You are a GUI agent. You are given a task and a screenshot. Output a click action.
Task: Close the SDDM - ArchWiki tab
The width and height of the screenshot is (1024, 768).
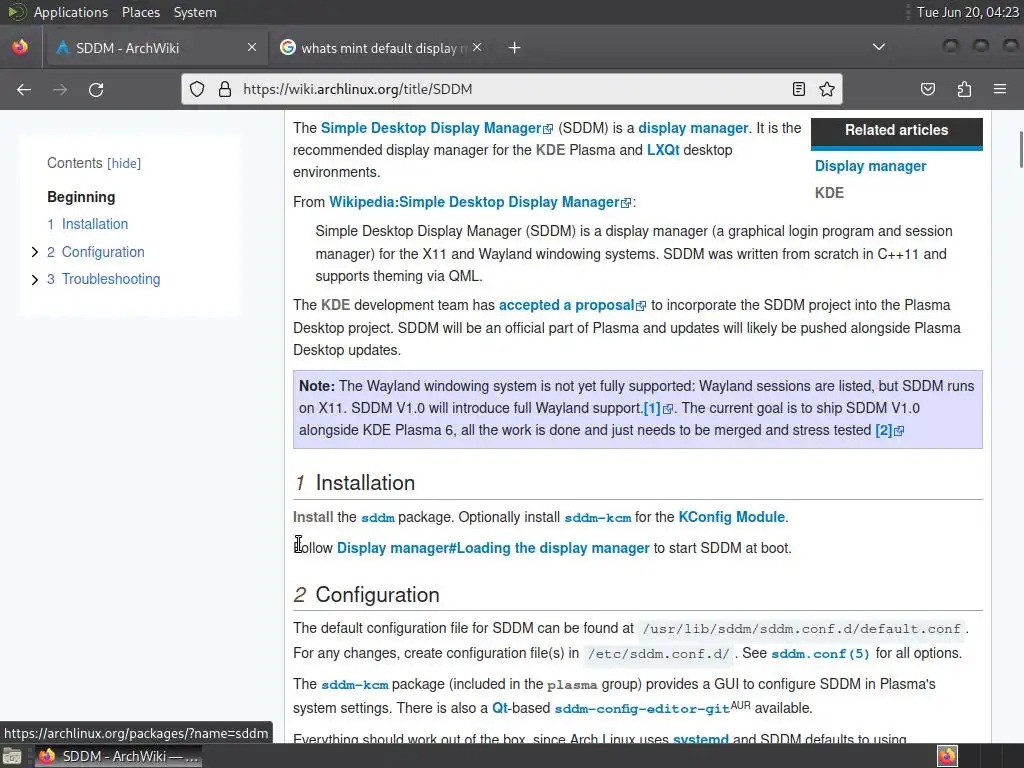251,48
